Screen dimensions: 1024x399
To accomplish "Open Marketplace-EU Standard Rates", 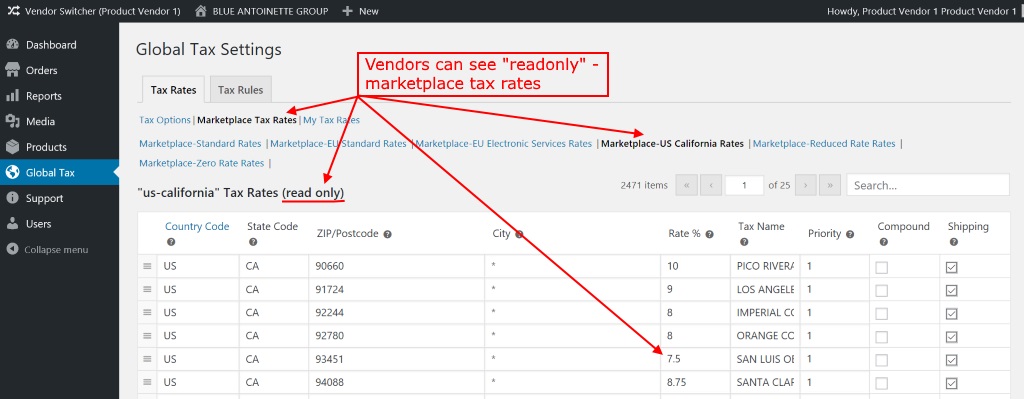I will click(x=338, y=144).
